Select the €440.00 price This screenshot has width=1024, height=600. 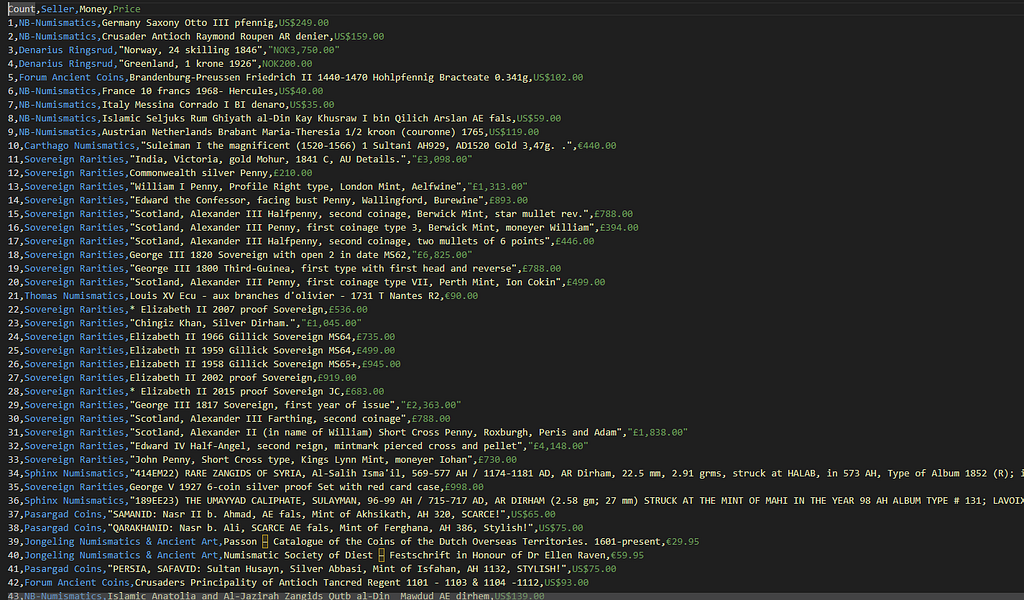[597, 146]
